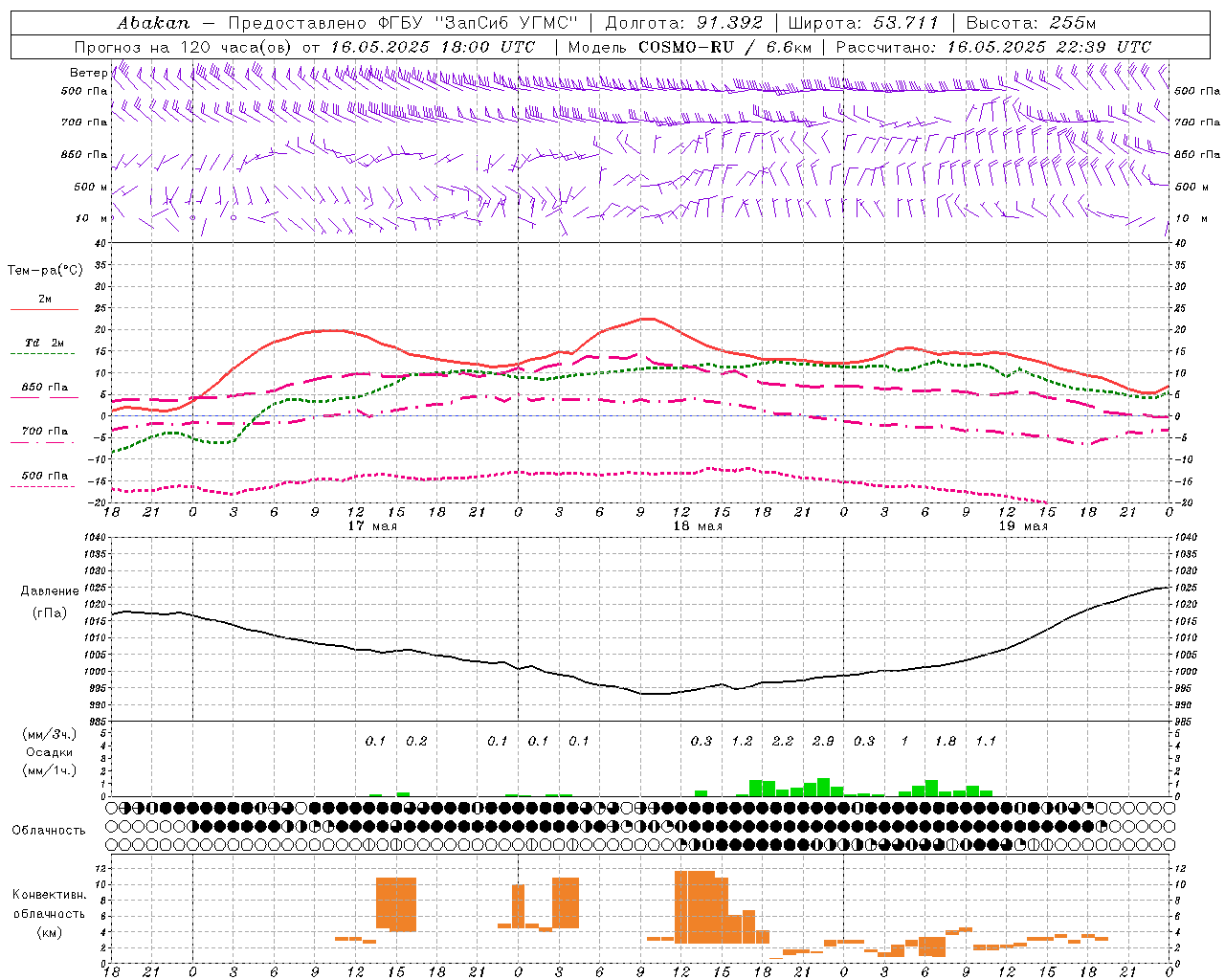This screenshot has height=980, width=1225.
Task: Click the "700 гПа" temperature legend entry
Action: tap(45, 431)
